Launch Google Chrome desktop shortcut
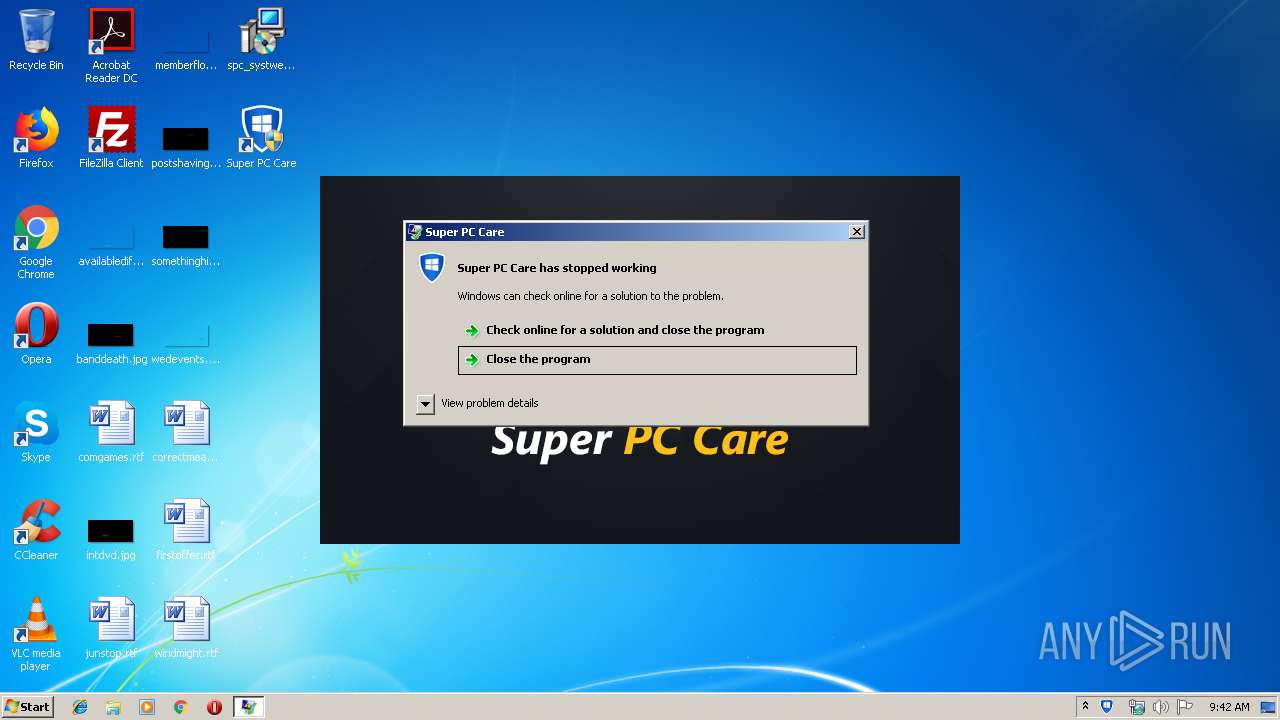The image size is (1280, 720). click(36, 242)
